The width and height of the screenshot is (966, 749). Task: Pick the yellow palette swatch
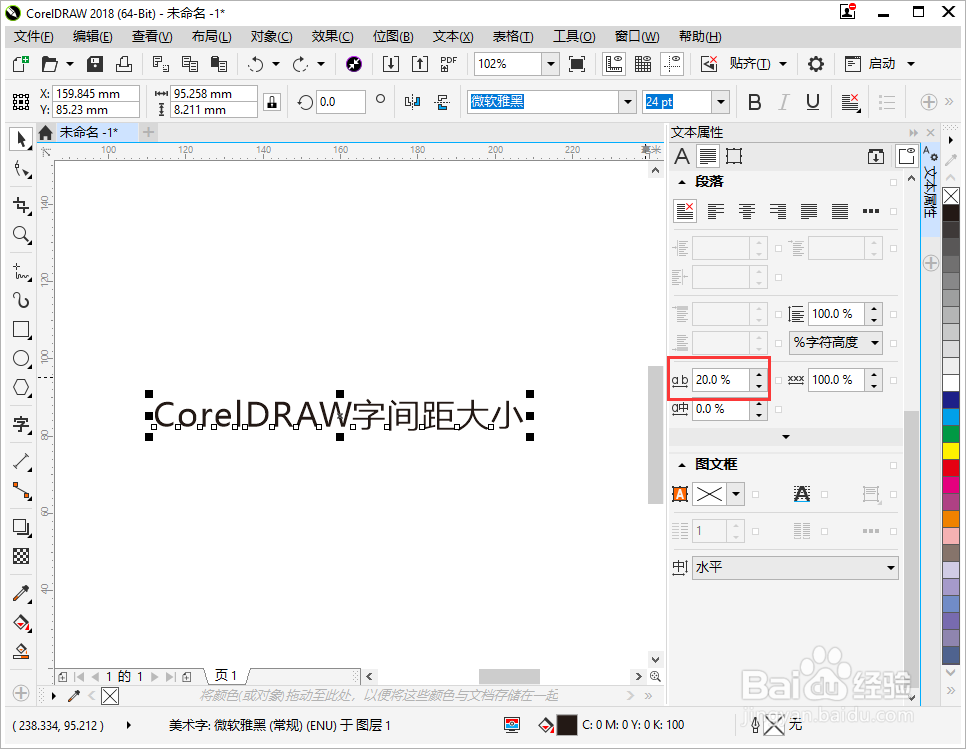pos(951,451)
